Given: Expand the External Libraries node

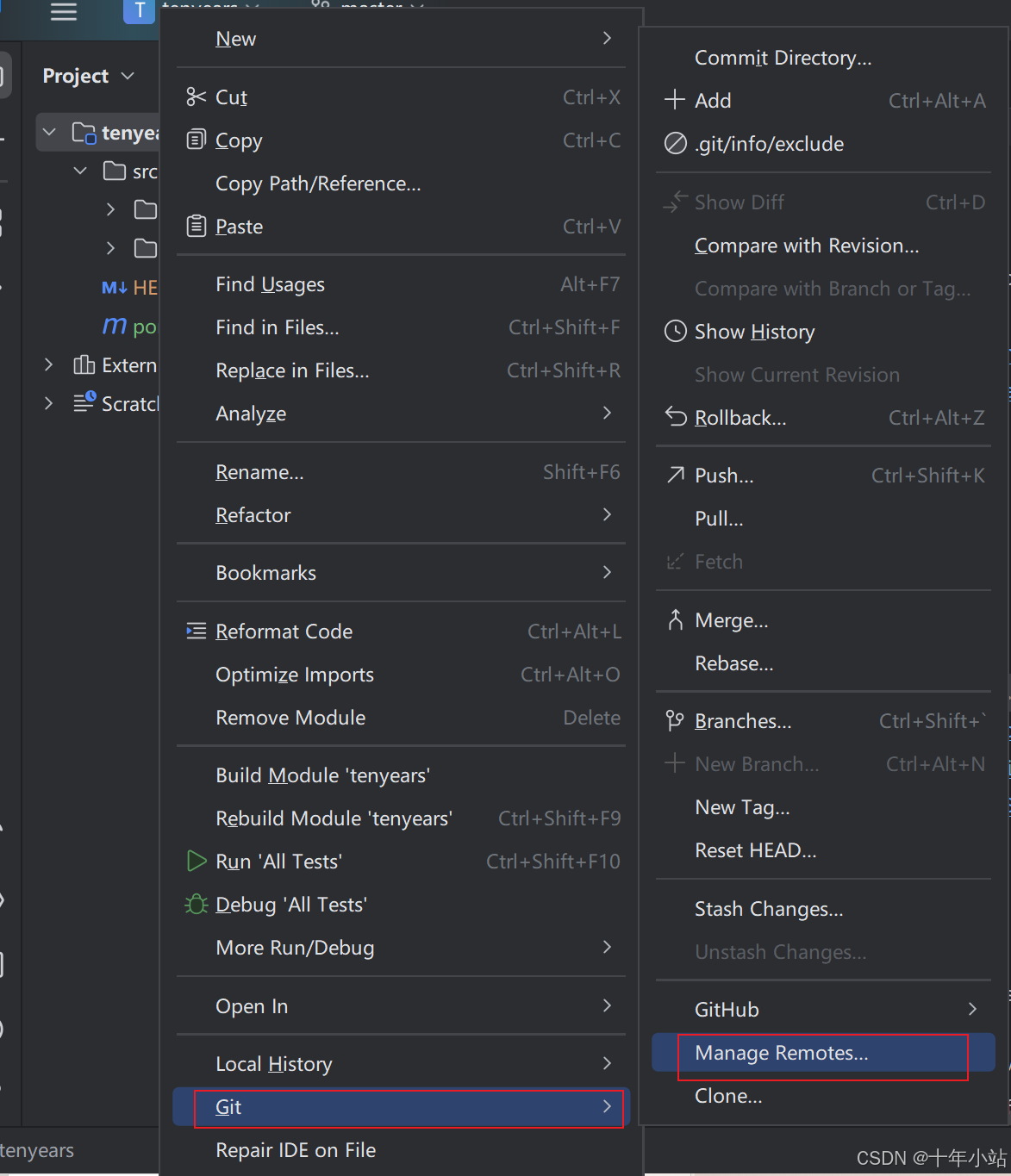Looking at the screenshot, I should pos(49,365).
